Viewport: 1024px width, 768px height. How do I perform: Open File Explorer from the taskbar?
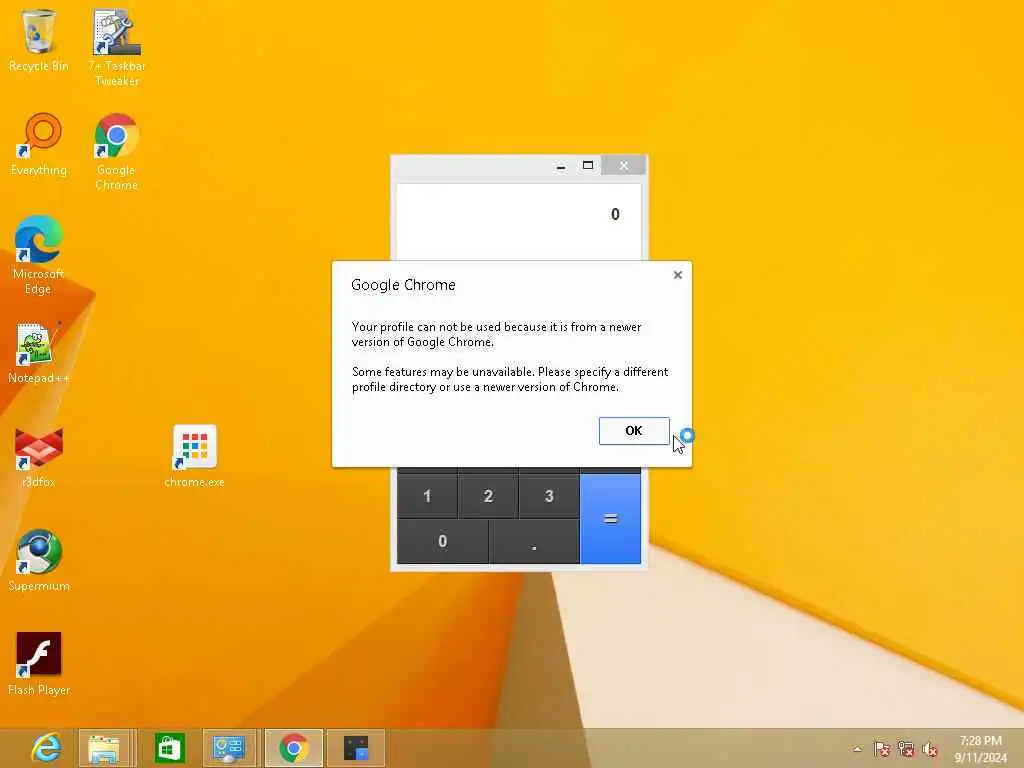point(104,748)
